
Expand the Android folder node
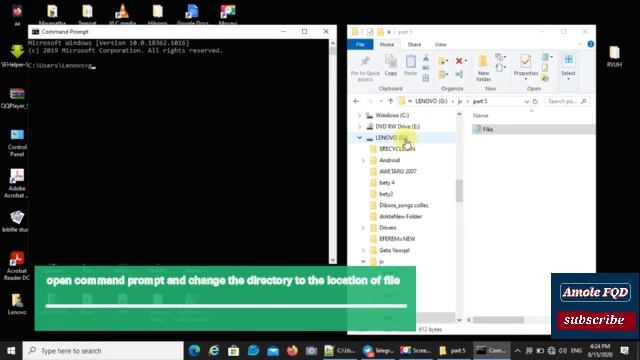363,160
